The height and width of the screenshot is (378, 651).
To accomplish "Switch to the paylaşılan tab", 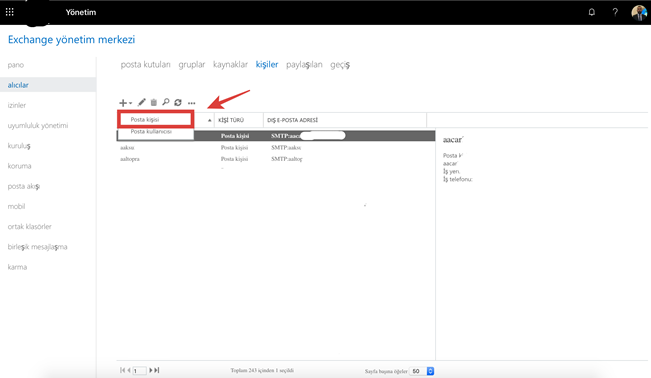I will click(304, 65).
